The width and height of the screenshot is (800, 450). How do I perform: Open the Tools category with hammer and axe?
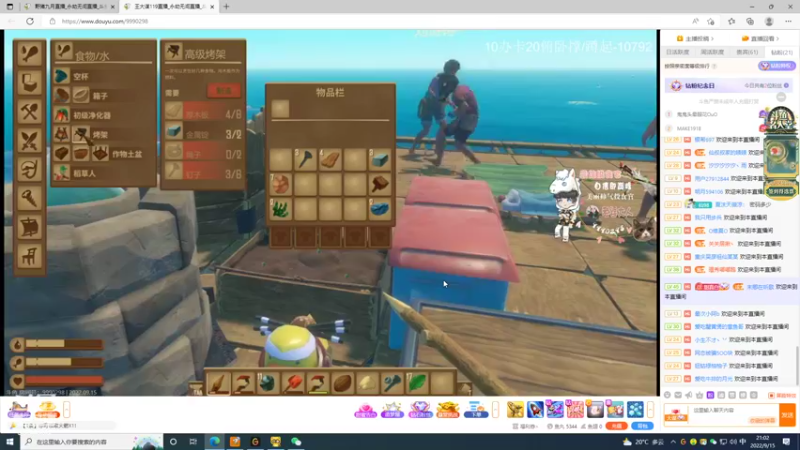click(29, 111)
